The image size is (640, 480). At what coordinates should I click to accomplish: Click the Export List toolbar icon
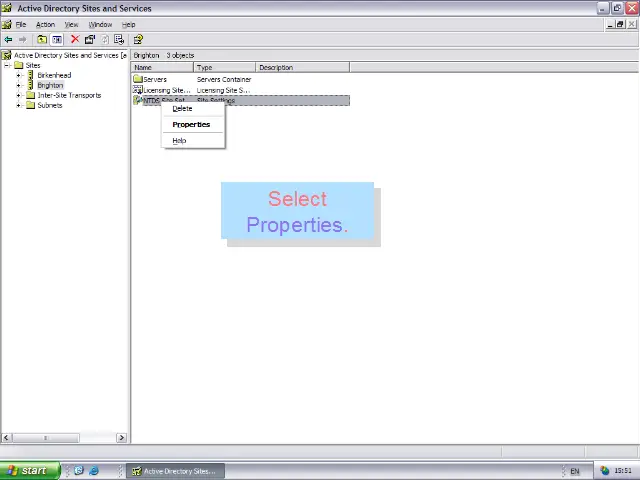tap(119, 39)
